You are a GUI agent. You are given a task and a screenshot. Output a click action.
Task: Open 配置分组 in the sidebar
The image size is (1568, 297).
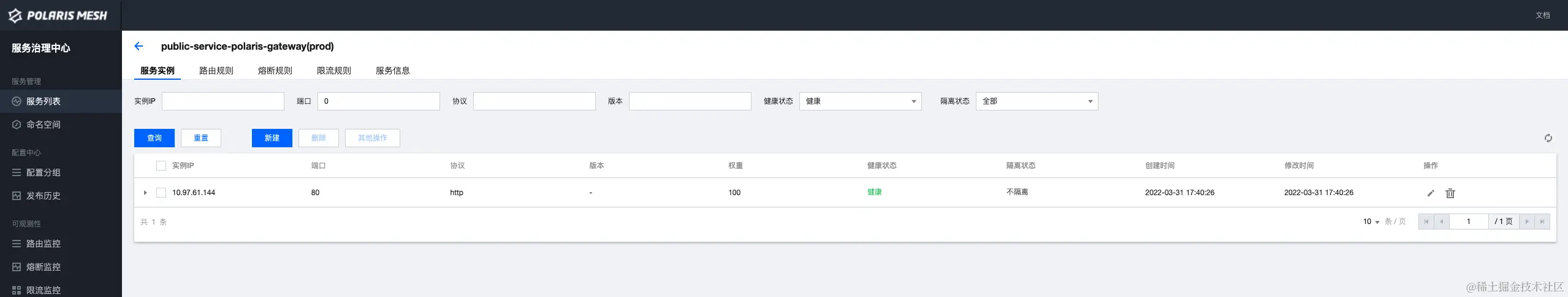tap(61, 172)
